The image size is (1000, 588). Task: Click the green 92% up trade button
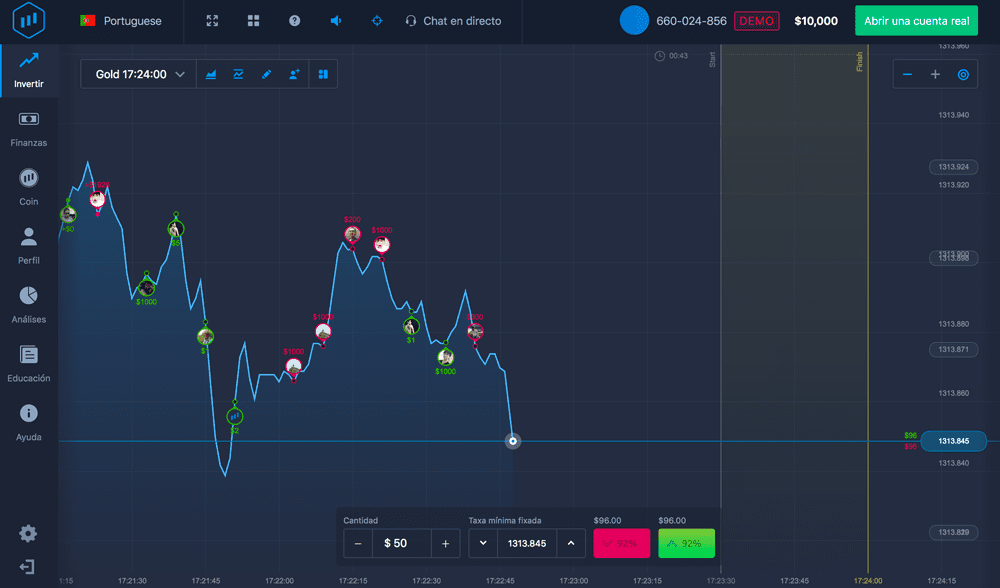pyautogui.click(x=686, y=543)
